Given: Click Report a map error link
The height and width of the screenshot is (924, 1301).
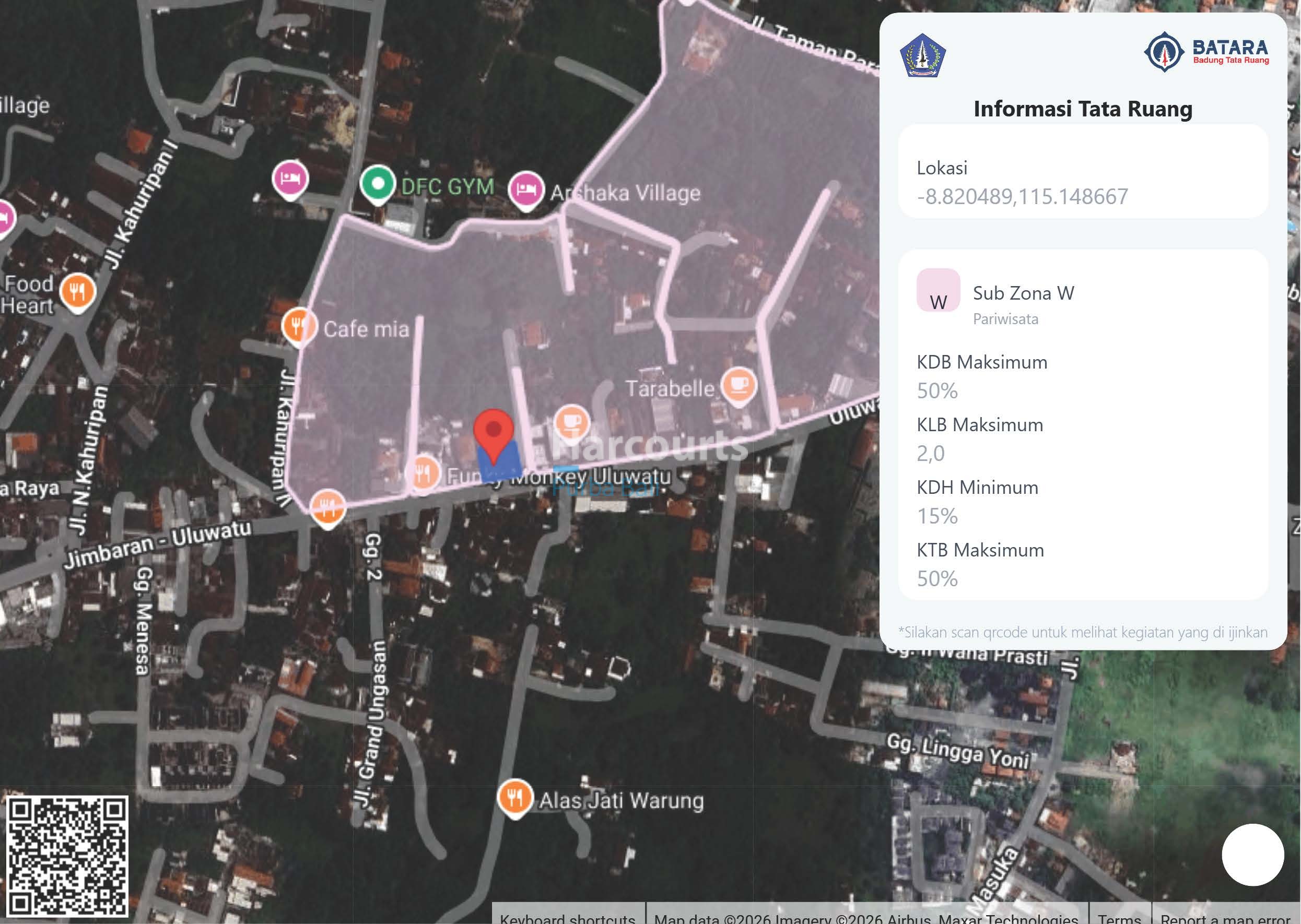Looking at the screenshot, I should (1225, 917).
